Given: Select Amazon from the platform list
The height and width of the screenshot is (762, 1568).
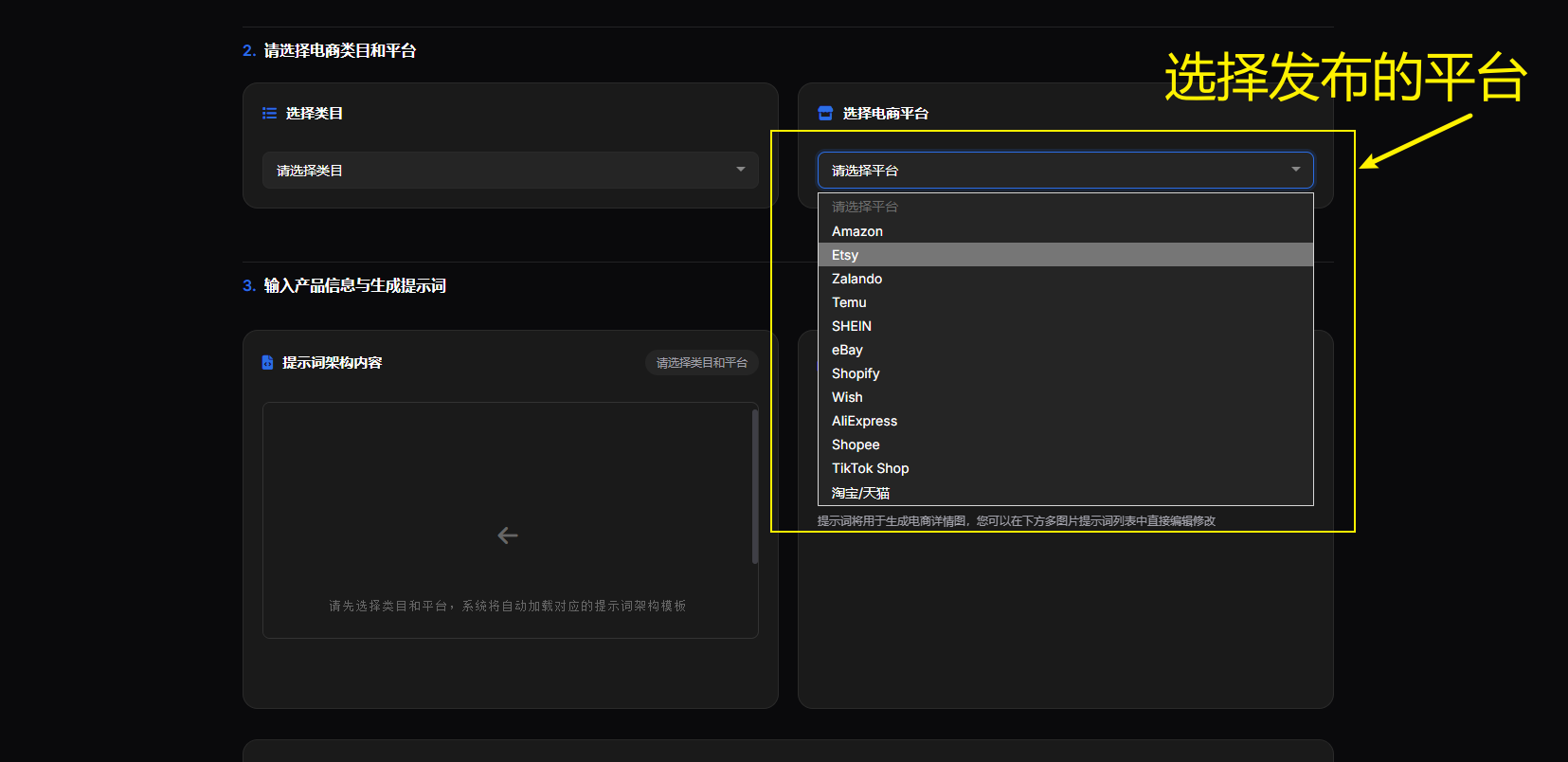Looking at the screenshot, I should pos(1065,231).
